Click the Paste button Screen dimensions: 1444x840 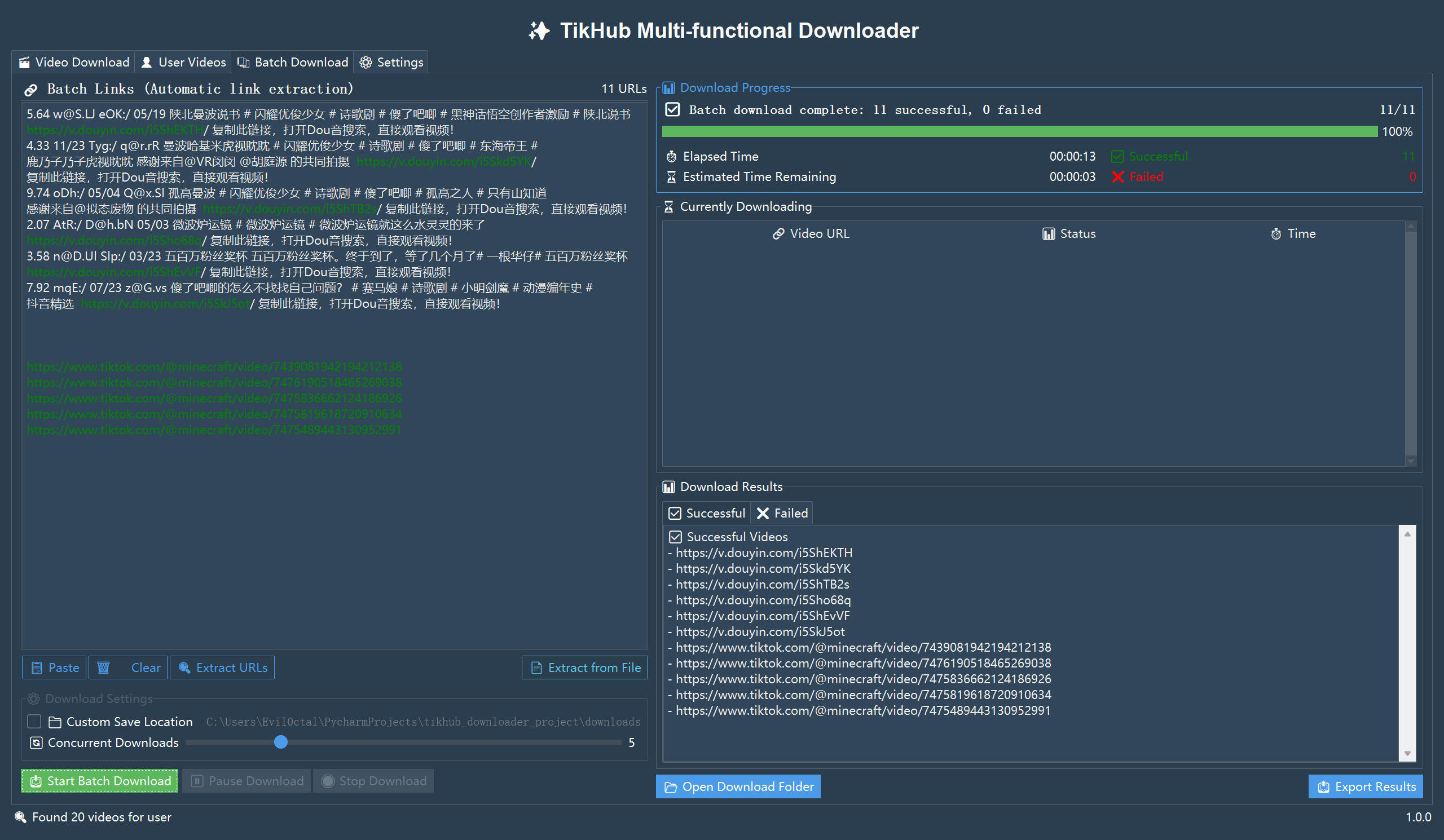pos(55,667)
